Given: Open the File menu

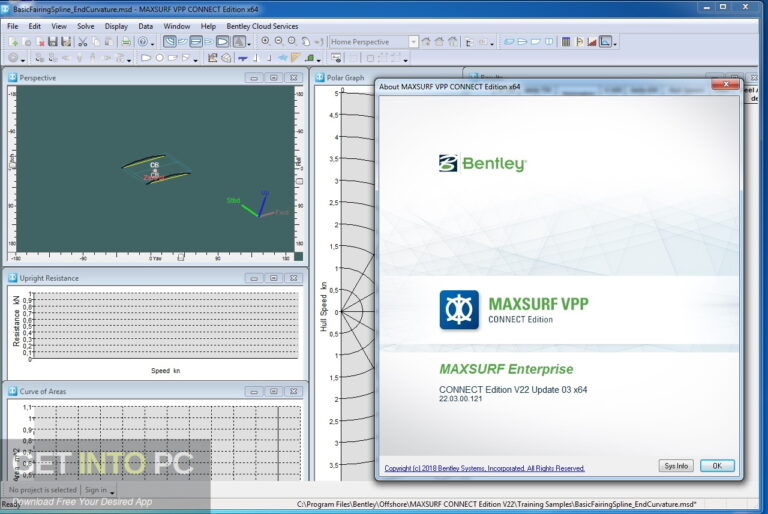Looking at the screenshot, I should click(13, 26).
